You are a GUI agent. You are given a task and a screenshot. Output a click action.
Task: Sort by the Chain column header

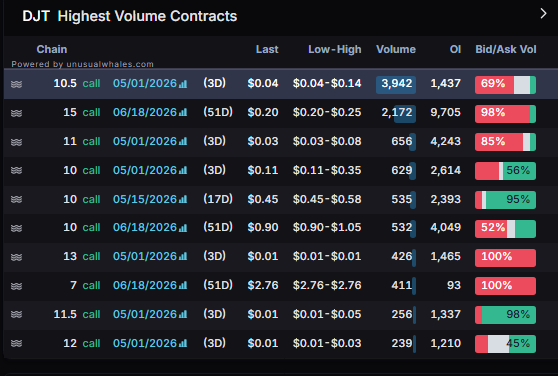pyautogui.click(x=52, y=49)
